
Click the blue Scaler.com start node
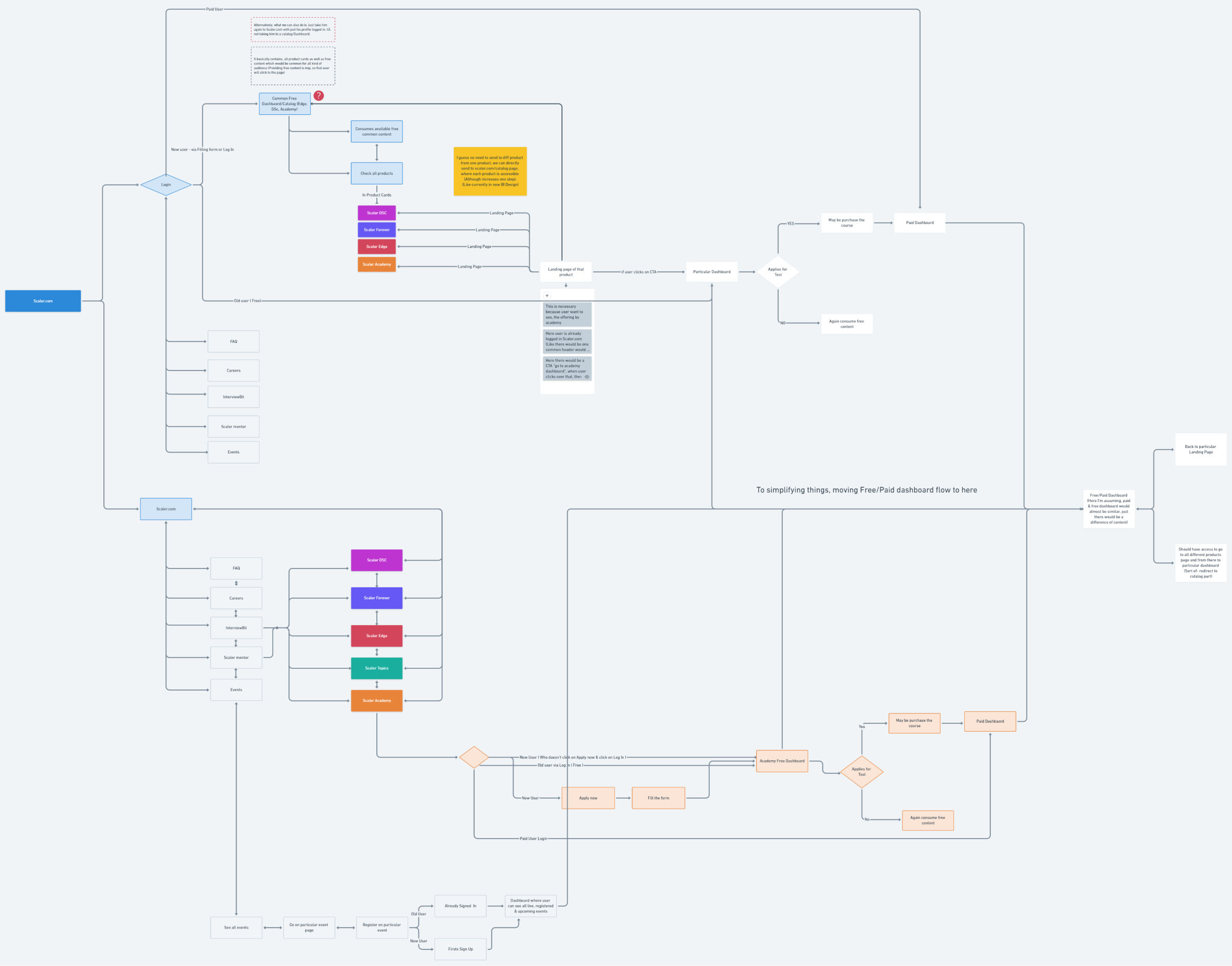[x=43, y=301]
